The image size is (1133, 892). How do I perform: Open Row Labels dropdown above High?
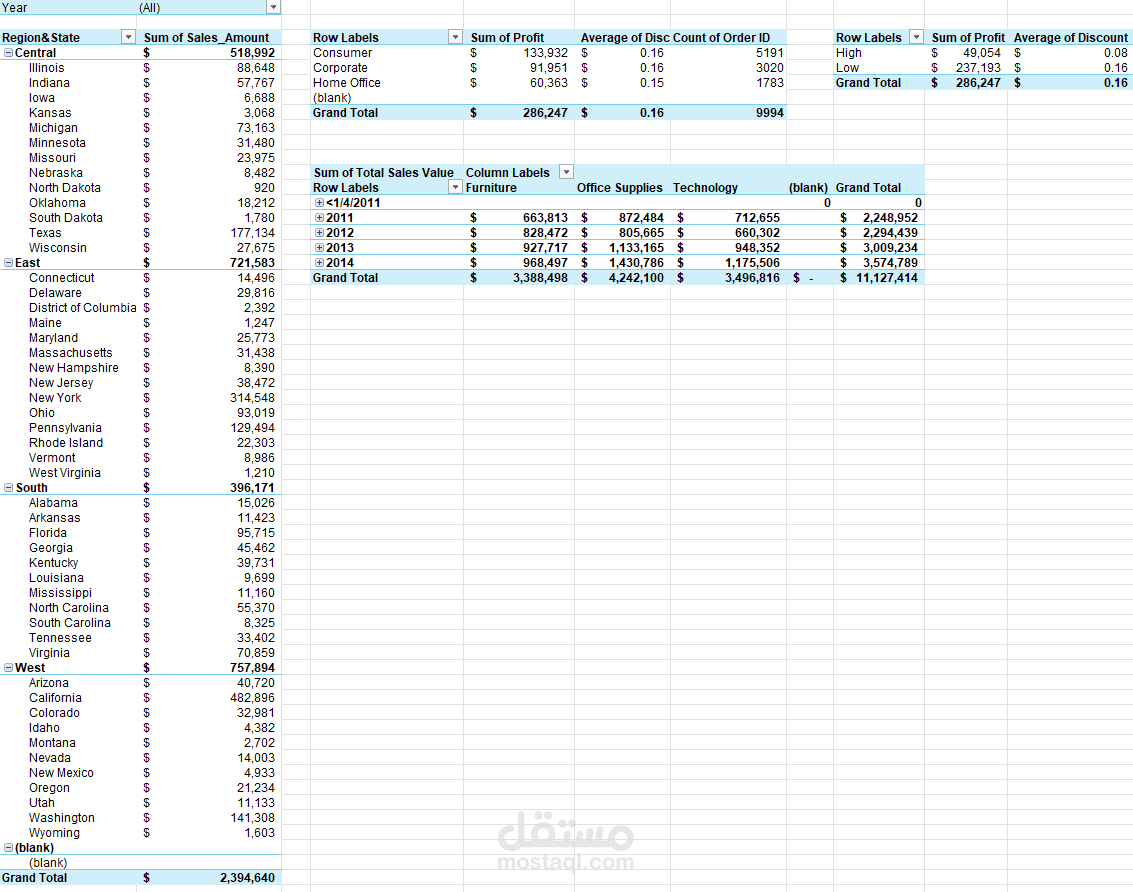(916, 37)
